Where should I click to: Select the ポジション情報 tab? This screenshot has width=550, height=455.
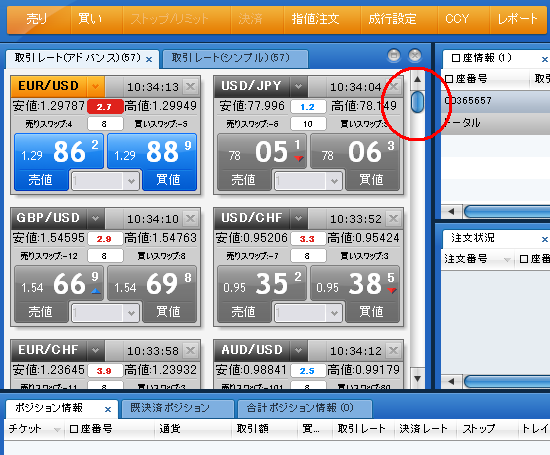[x=61, y=408]
